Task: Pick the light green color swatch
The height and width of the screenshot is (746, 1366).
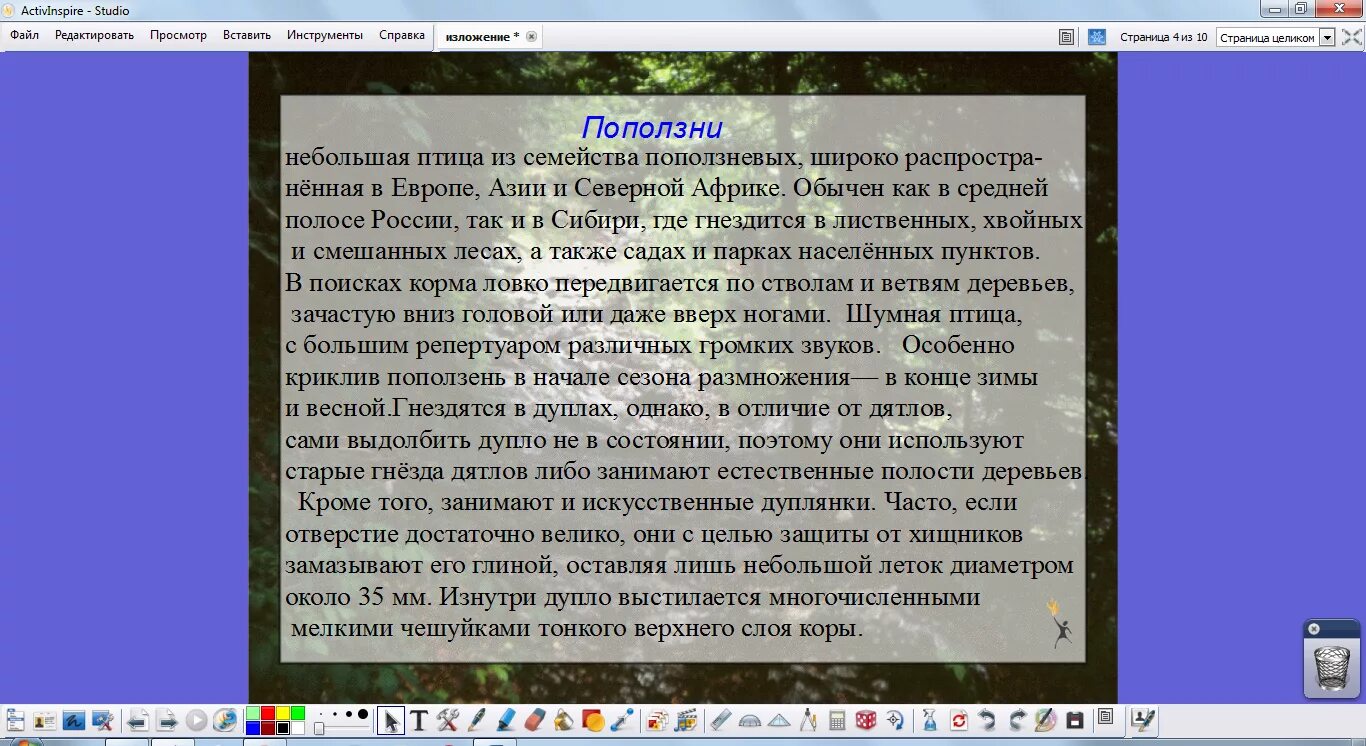Action: pos(253,713)
